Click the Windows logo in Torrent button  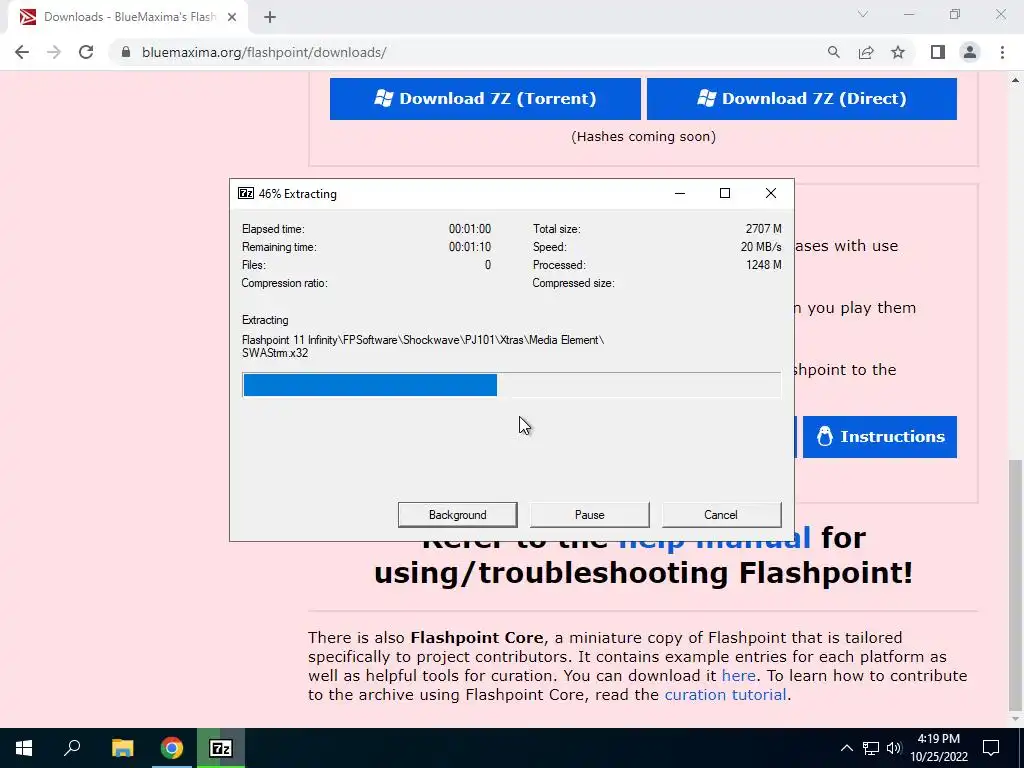383,98
